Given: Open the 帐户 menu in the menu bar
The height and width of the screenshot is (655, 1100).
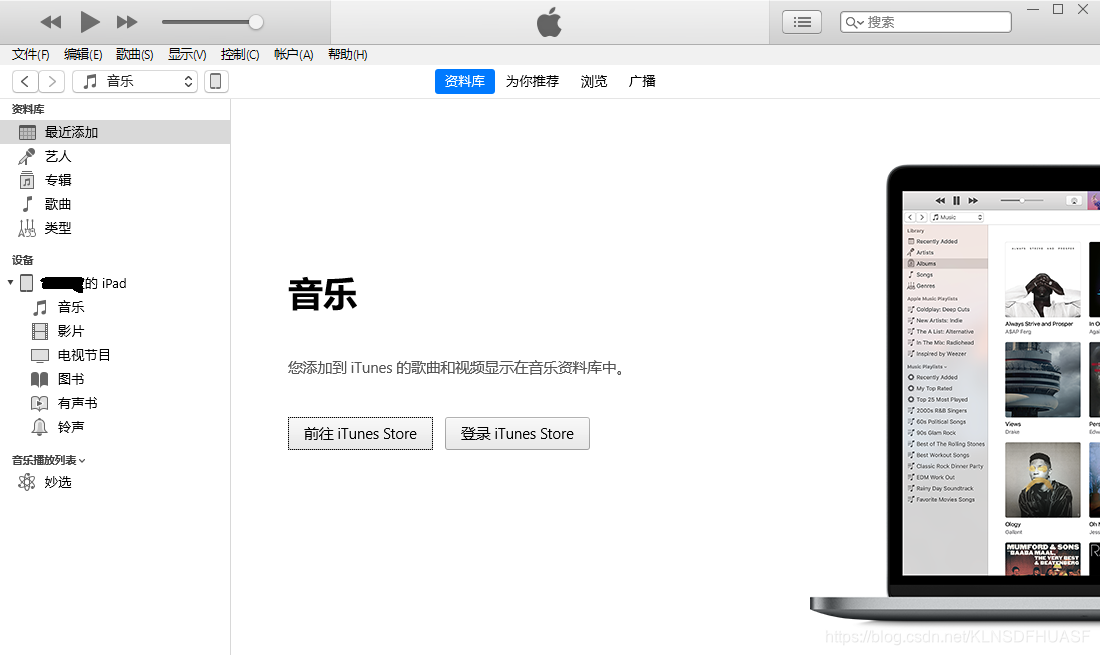Looking at the screenshot, I should click(x=293, y=54).
